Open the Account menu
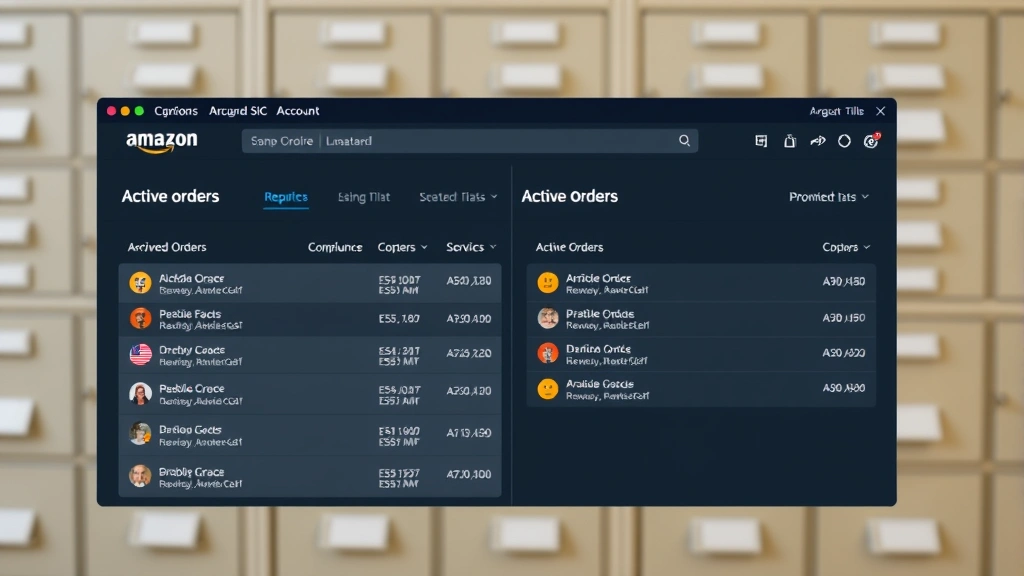The height and width of the screenshot is (576, 1024). click(x=297, y=111)
